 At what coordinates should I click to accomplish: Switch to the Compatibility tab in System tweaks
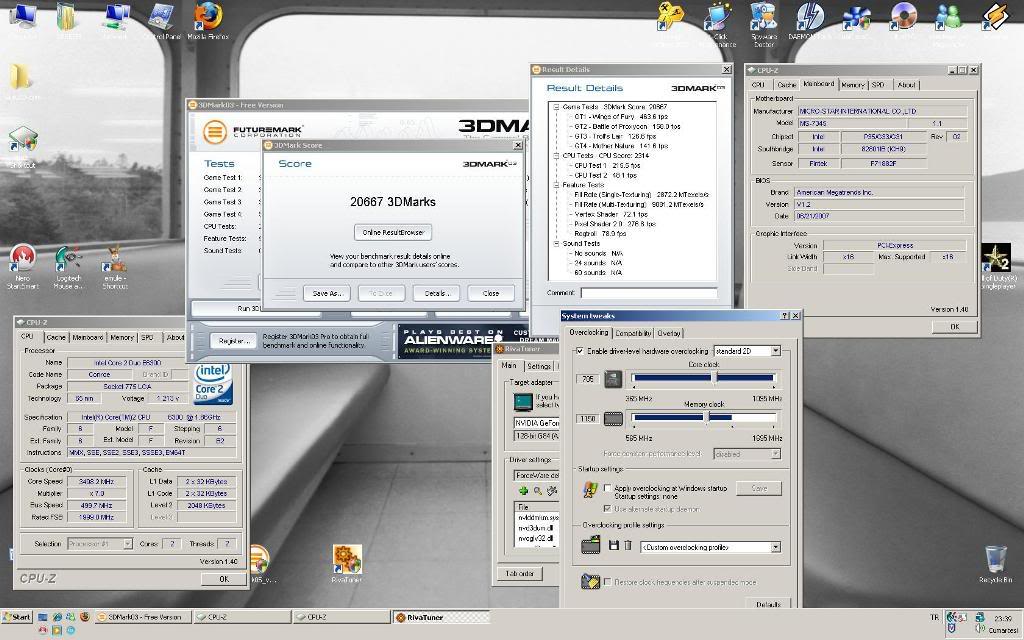[633, 333]
